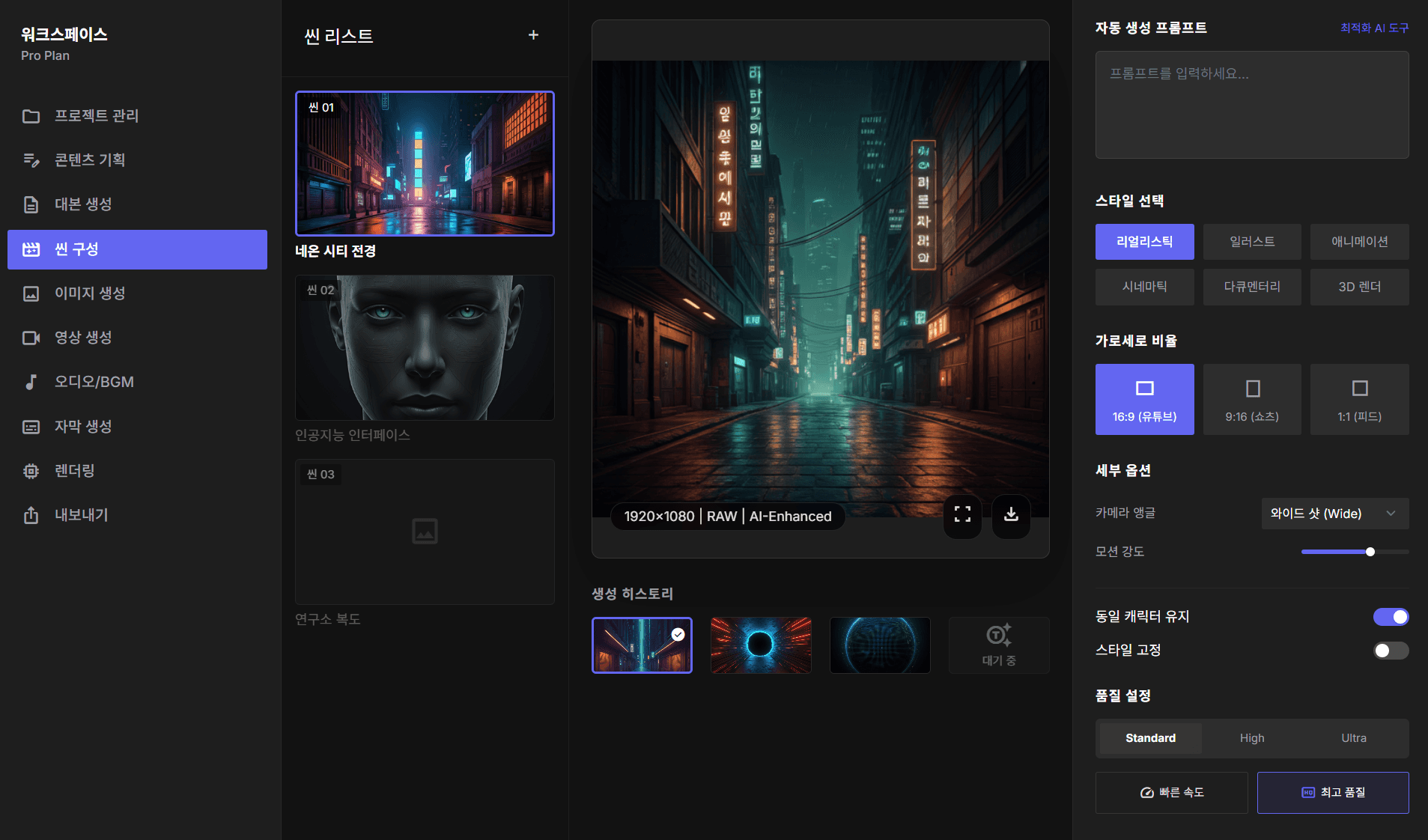Viewport: 1428px width, 840px height.
Task: Select the Standard quality tab
Action: point(1150,738)
